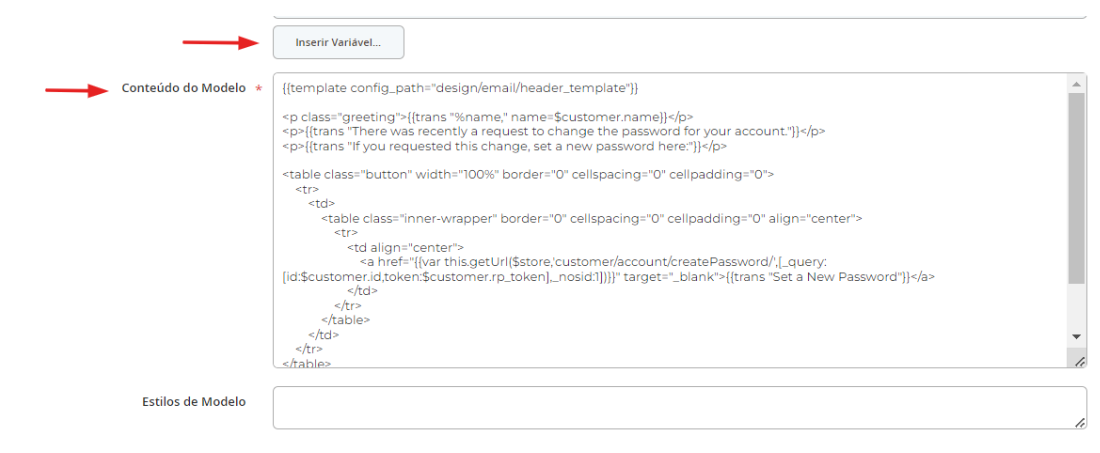Focus the Estilos de Modelo text area
Image resolution: width=1100 pixels, height=453 pixels.
click(x=670, y=409)
